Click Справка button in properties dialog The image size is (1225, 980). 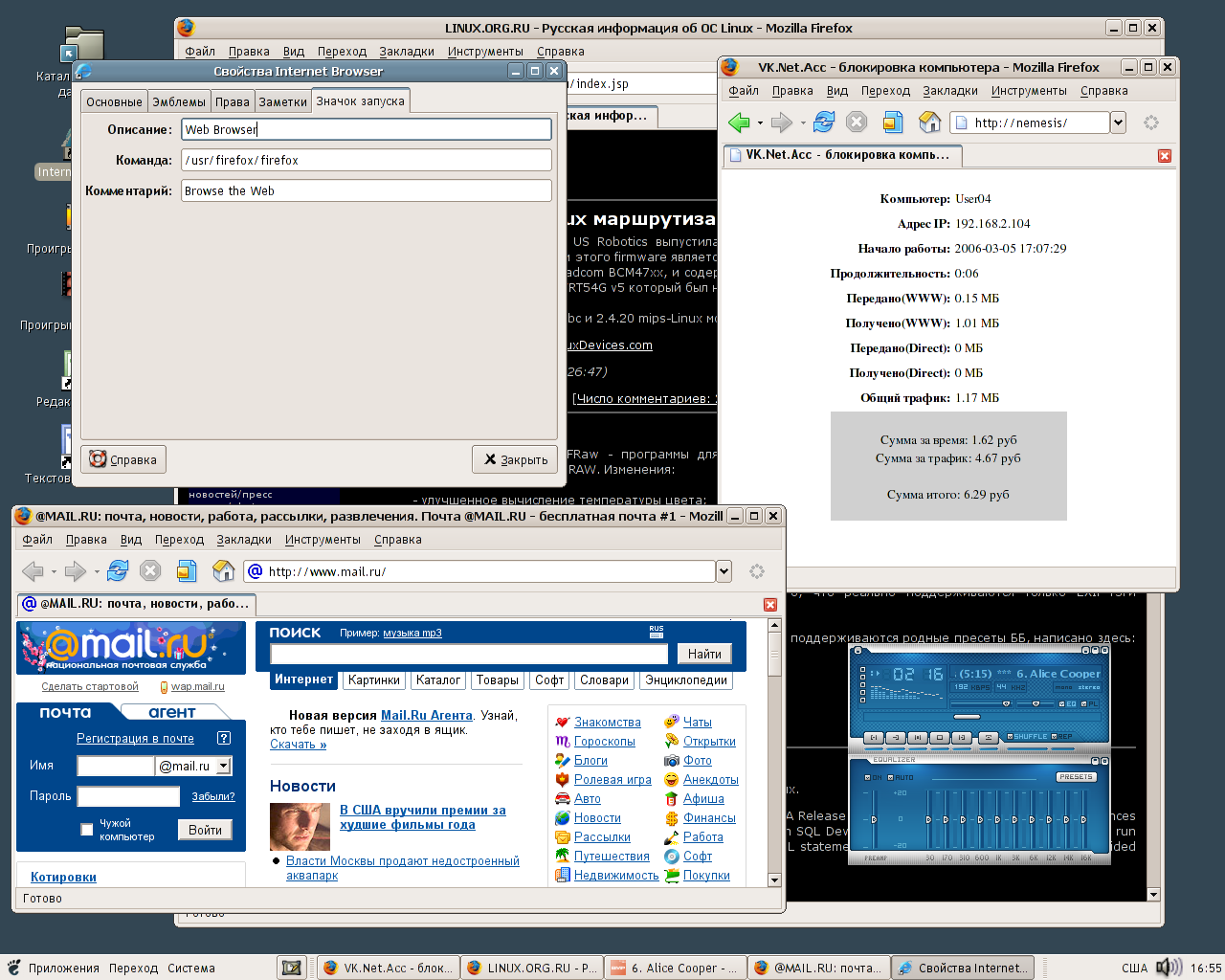123,459
